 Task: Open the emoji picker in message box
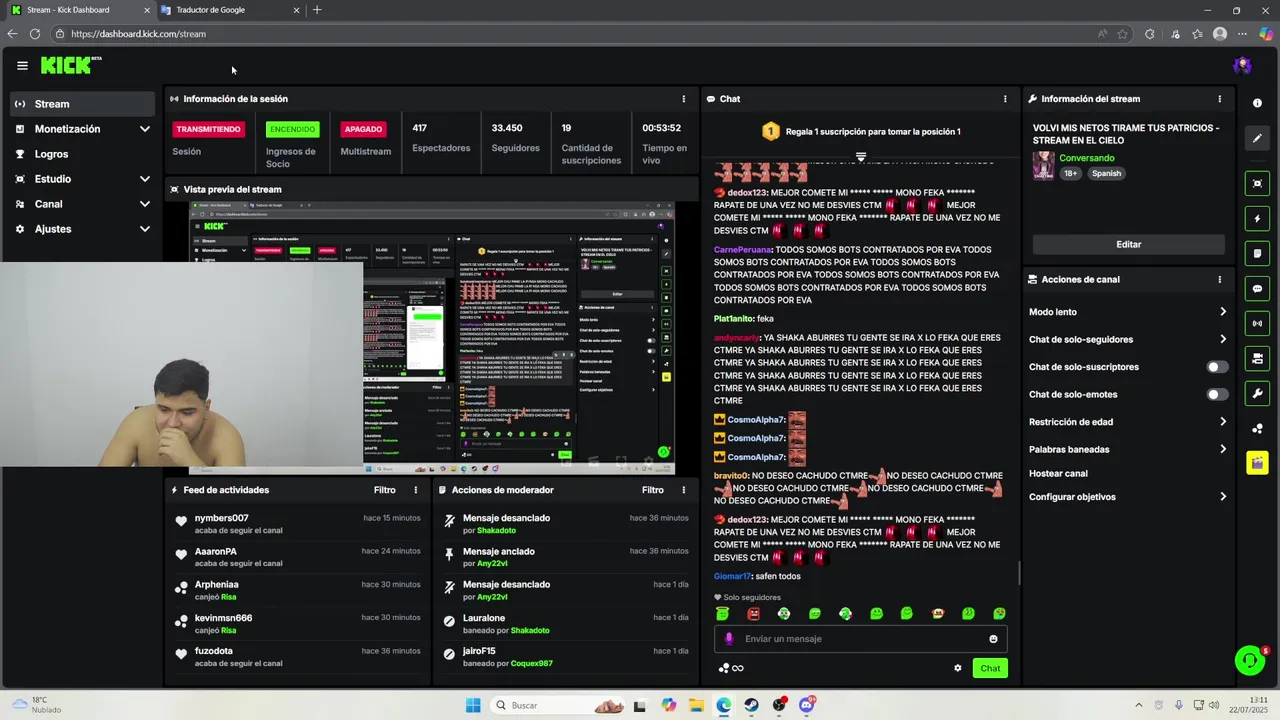tap(993, 639)
